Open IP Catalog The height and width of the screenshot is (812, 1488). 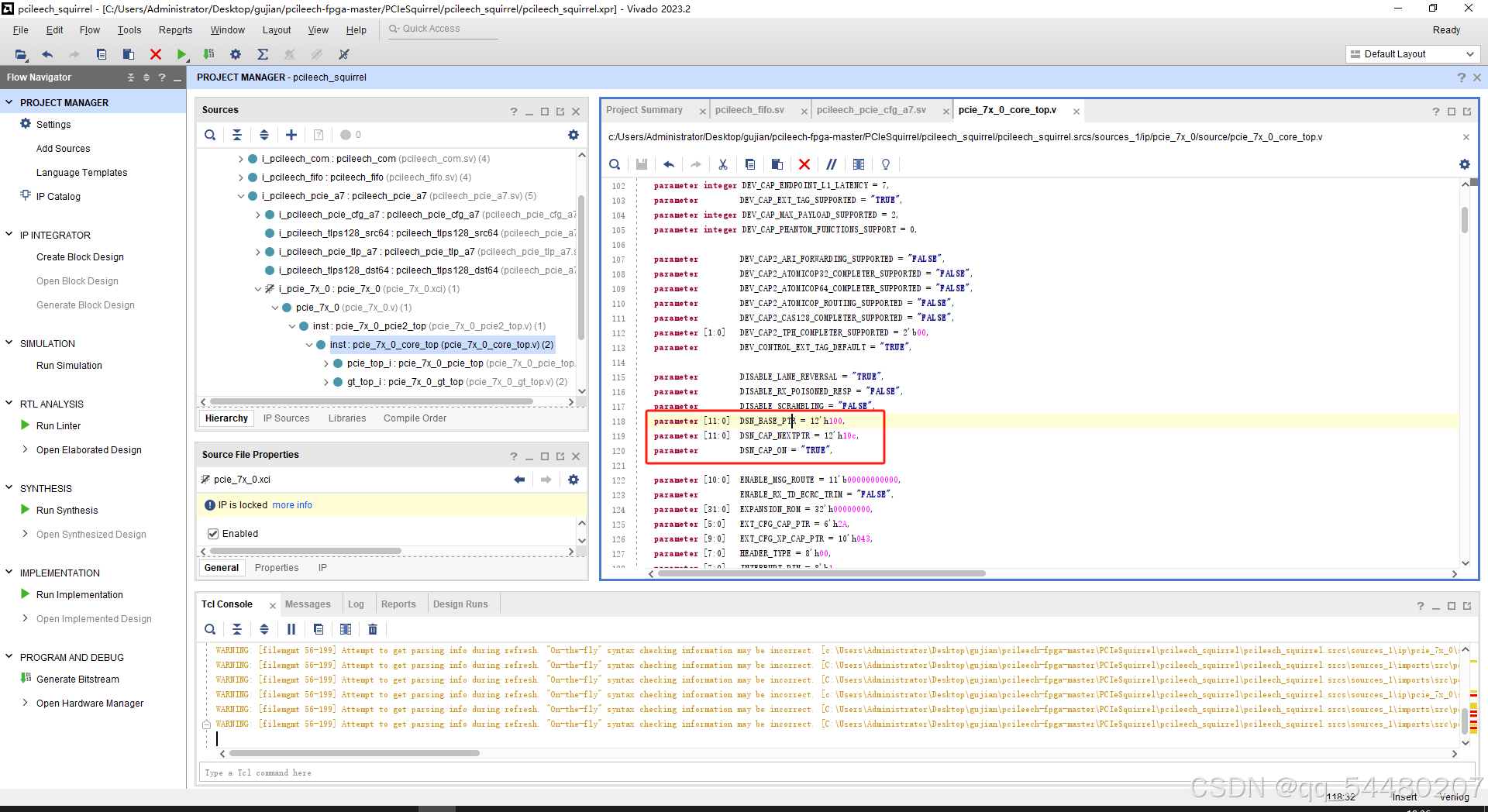pyautogui.click(x=58, y=197)
